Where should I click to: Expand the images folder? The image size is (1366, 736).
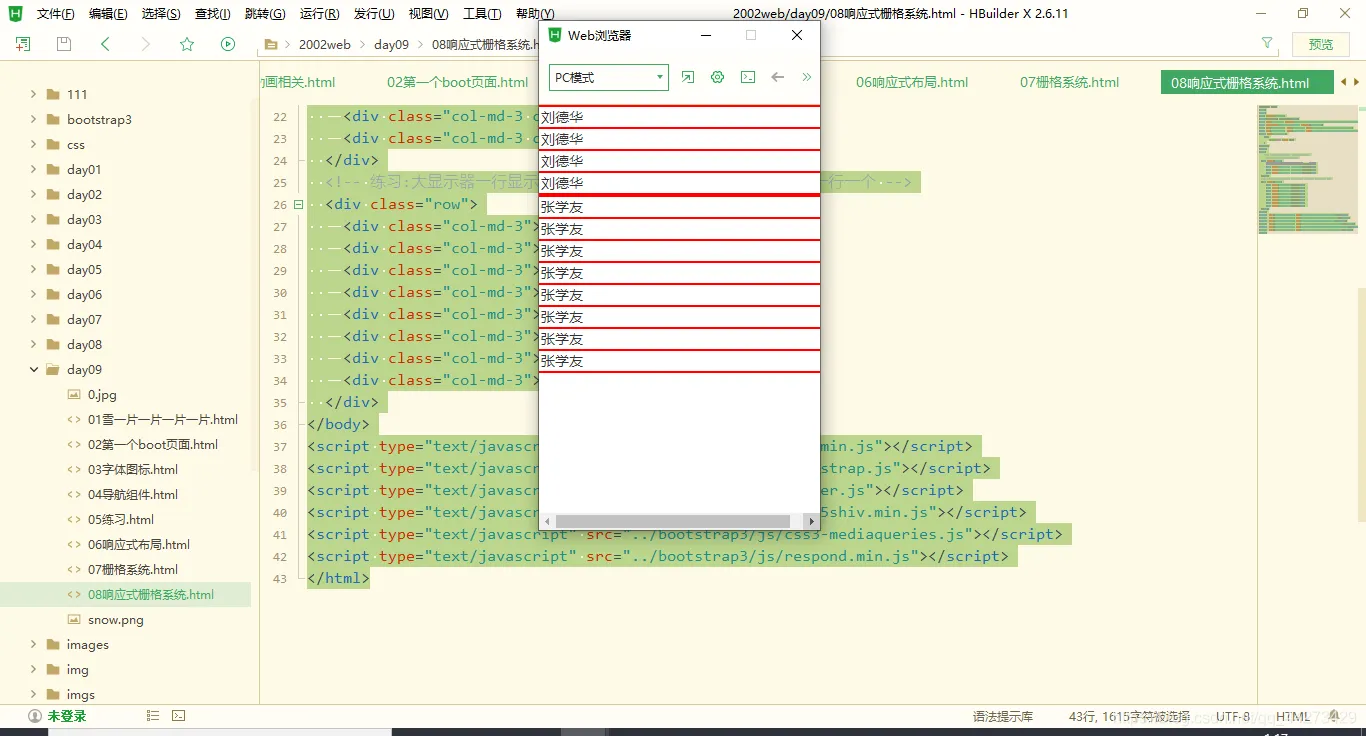pyautogui.click(x=33, y=644)
